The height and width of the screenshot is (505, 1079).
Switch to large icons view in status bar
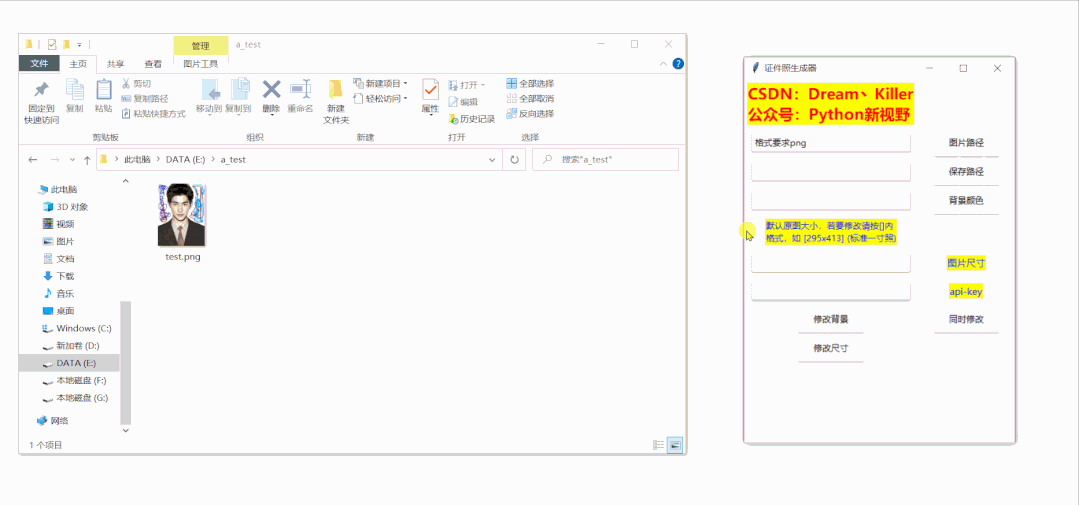click(x=674, y=445)
